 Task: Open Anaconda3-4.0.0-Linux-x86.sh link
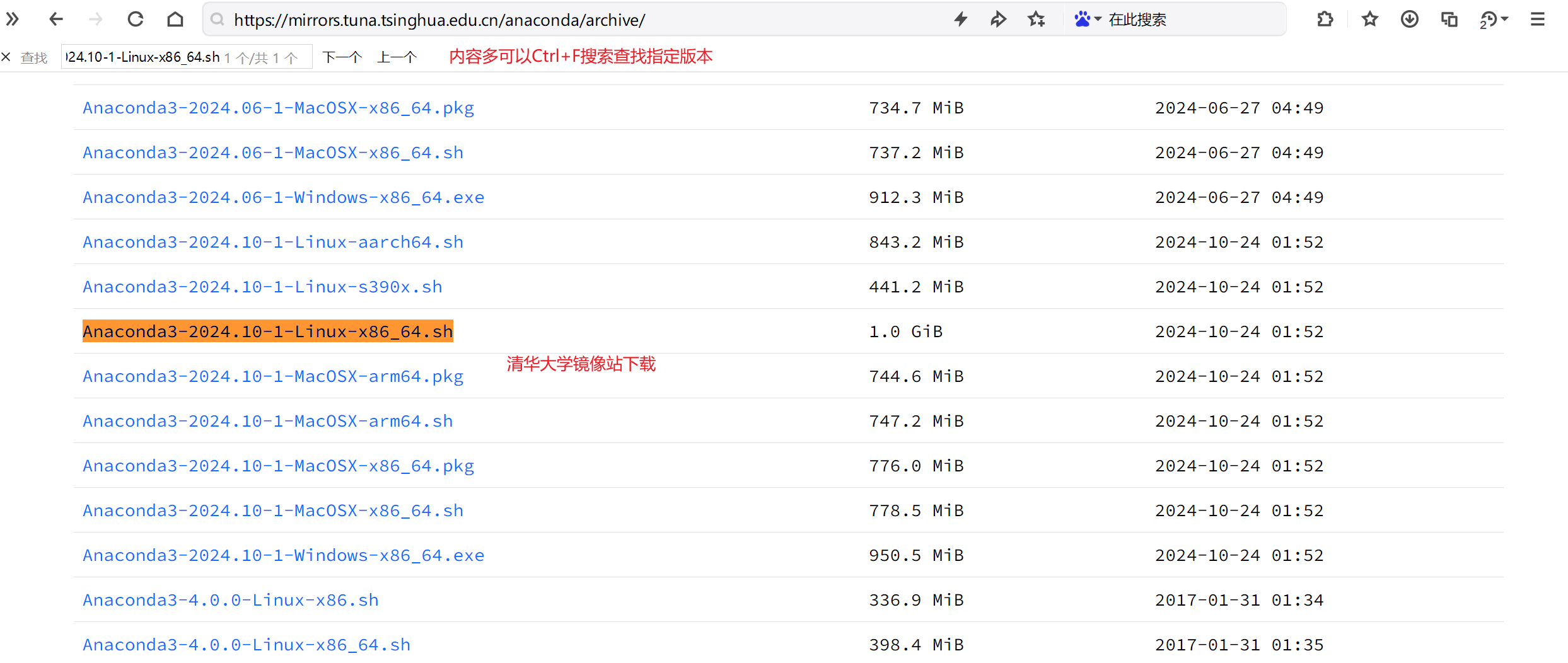point(231,600)
